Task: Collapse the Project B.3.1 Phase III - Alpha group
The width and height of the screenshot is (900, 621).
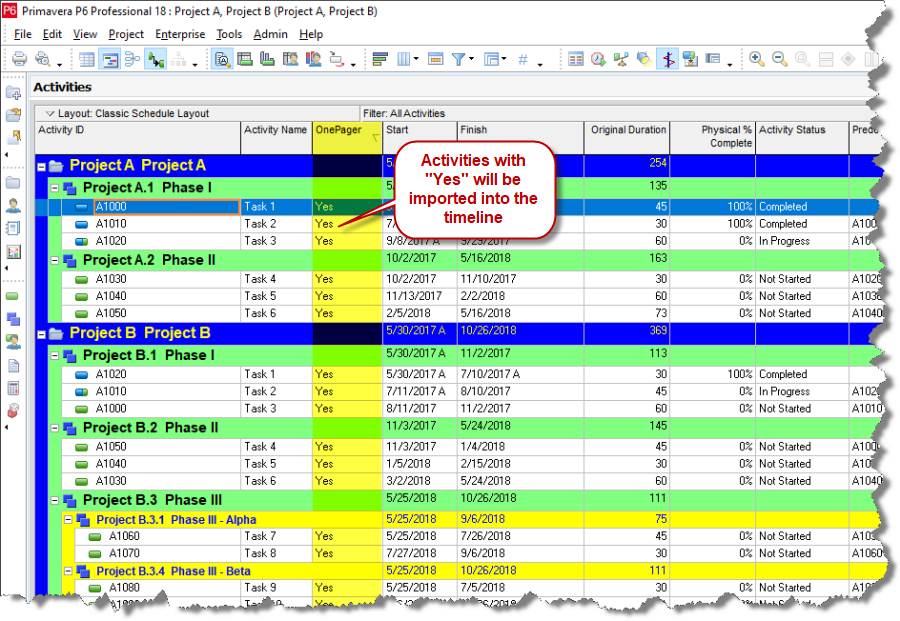Action: tap(68, 519)
